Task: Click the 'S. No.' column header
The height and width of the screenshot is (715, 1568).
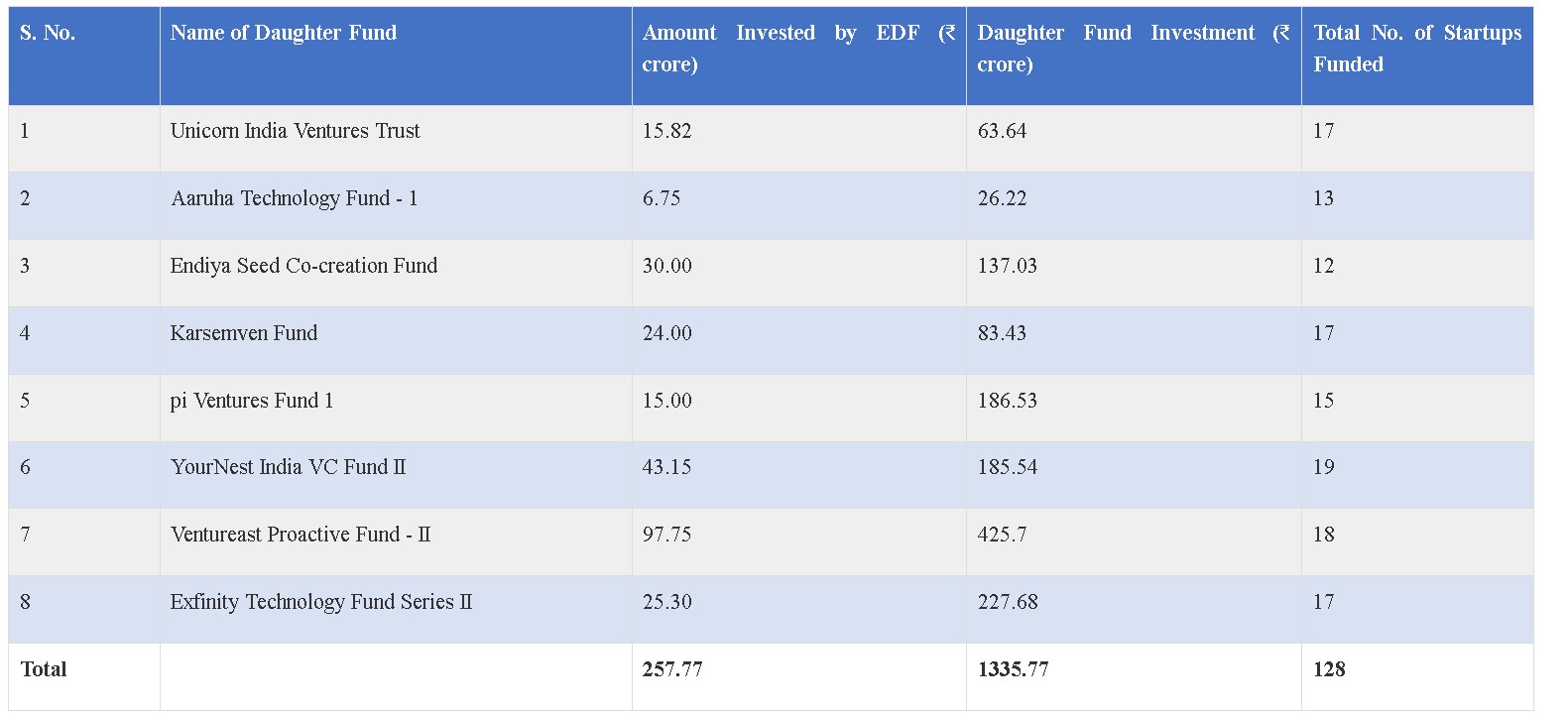Action: point(48,33)
